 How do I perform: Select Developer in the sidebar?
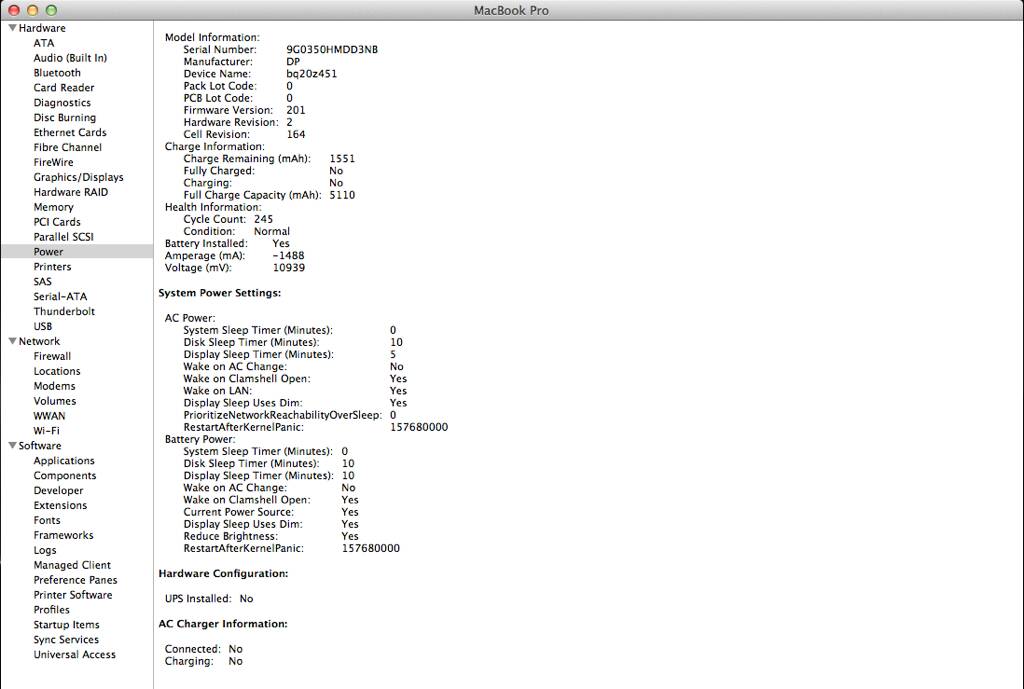coord(58,490)
